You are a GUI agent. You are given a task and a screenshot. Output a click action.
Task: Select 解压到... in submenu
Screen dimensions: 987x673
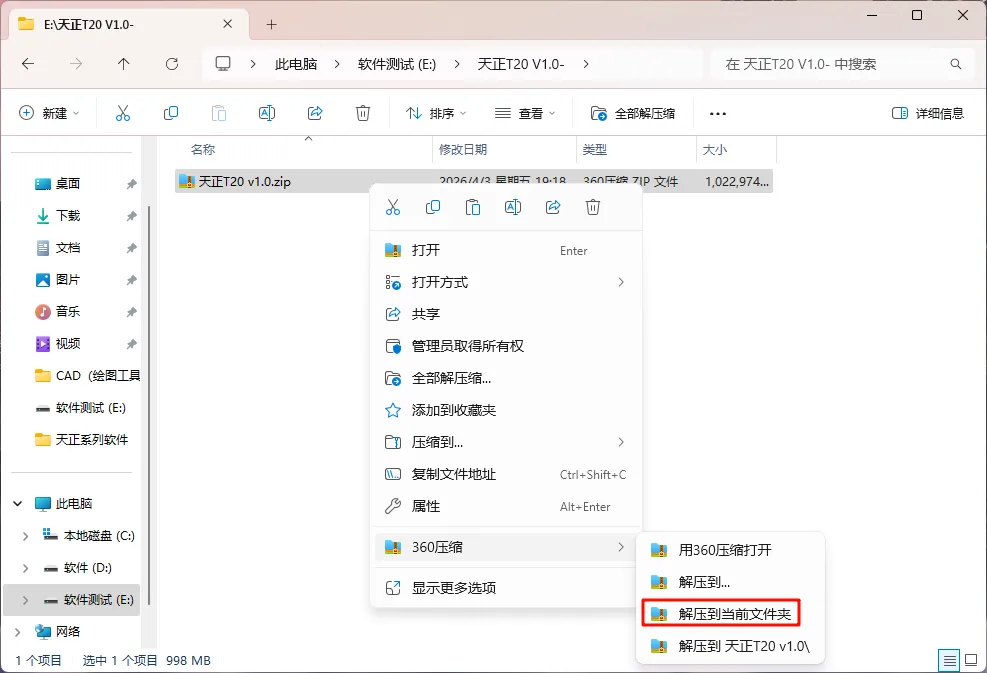(730, 582)
